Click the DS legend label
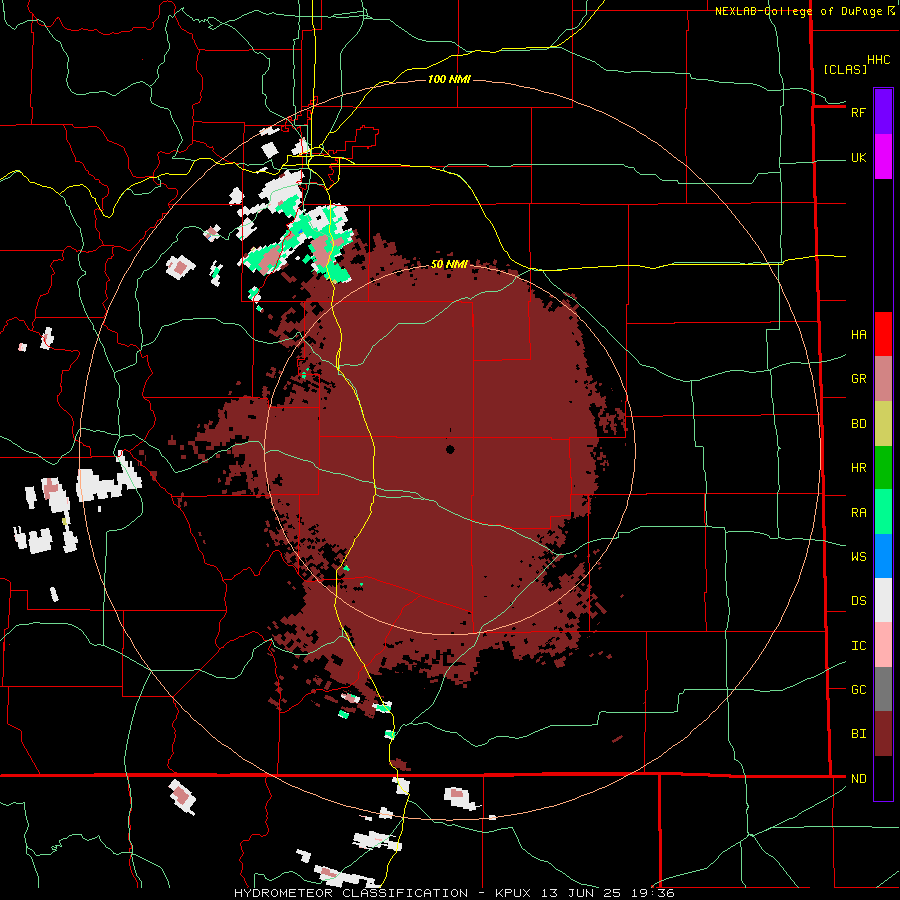Screen dimensions: 900x900 click(x=859, y=601)
